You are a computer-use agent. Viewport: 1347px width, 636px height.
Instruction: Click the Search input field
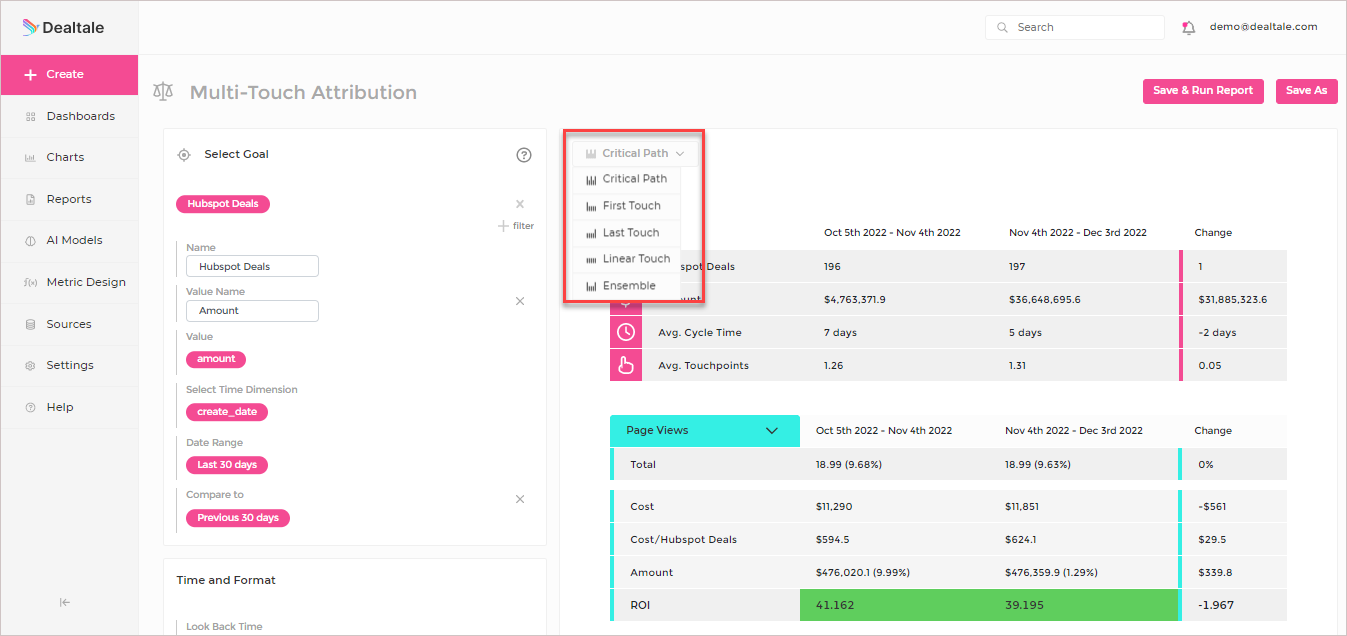click(x=1075, y=28)
